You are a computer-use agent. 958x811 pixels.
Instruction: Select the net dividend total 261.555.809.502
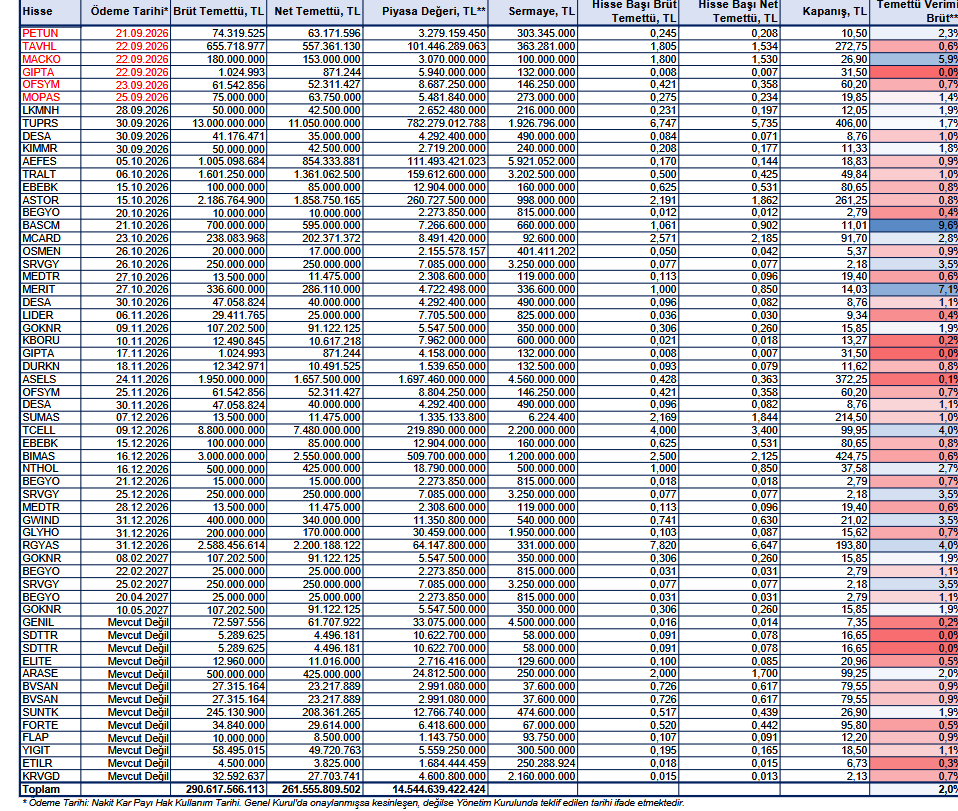coord(321,790)
